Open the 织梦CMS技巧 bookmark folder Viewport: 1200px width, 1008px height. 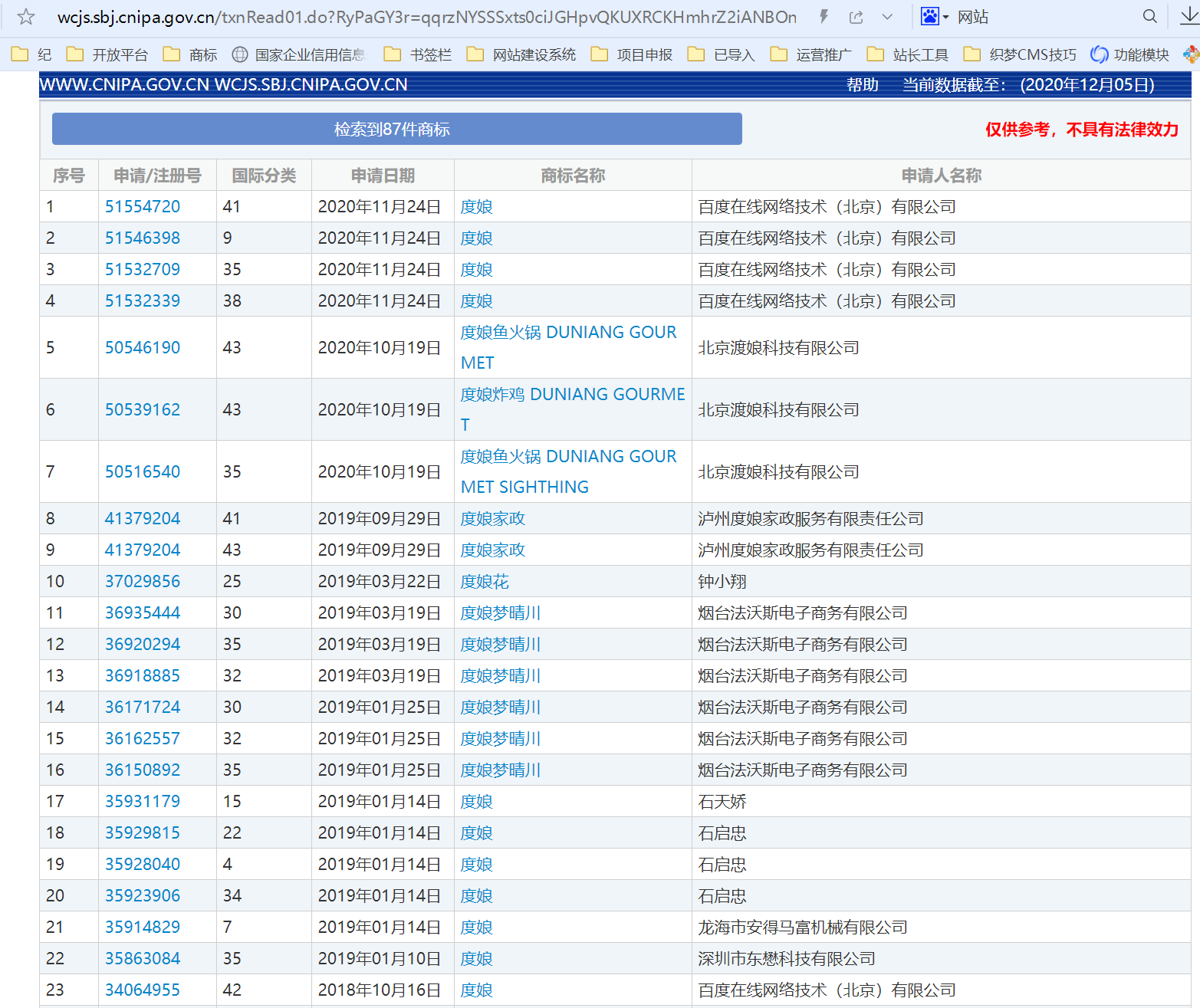click(1020, 54)
